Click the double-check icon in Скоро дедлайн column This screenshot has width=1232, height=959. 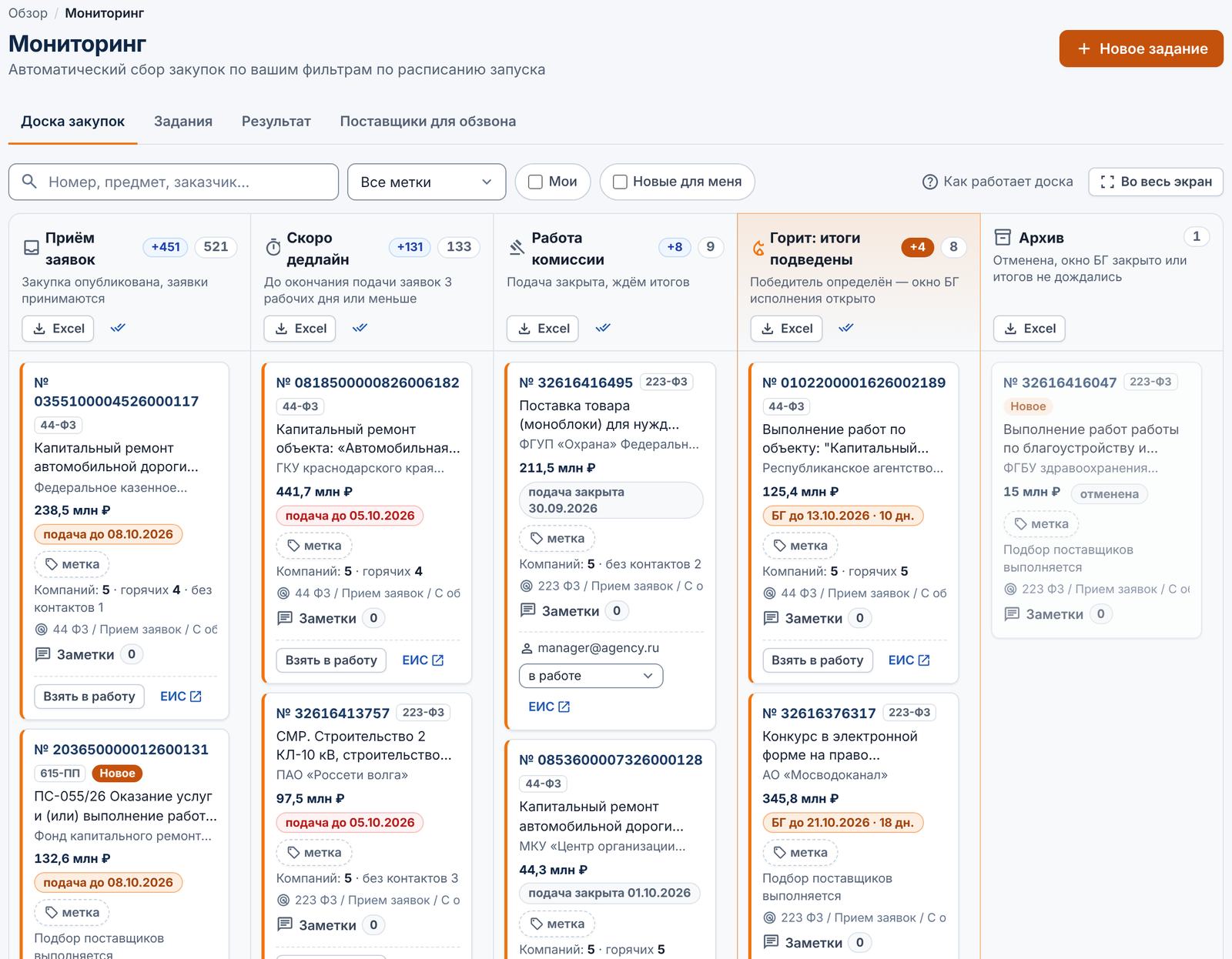tap(360, 329)
